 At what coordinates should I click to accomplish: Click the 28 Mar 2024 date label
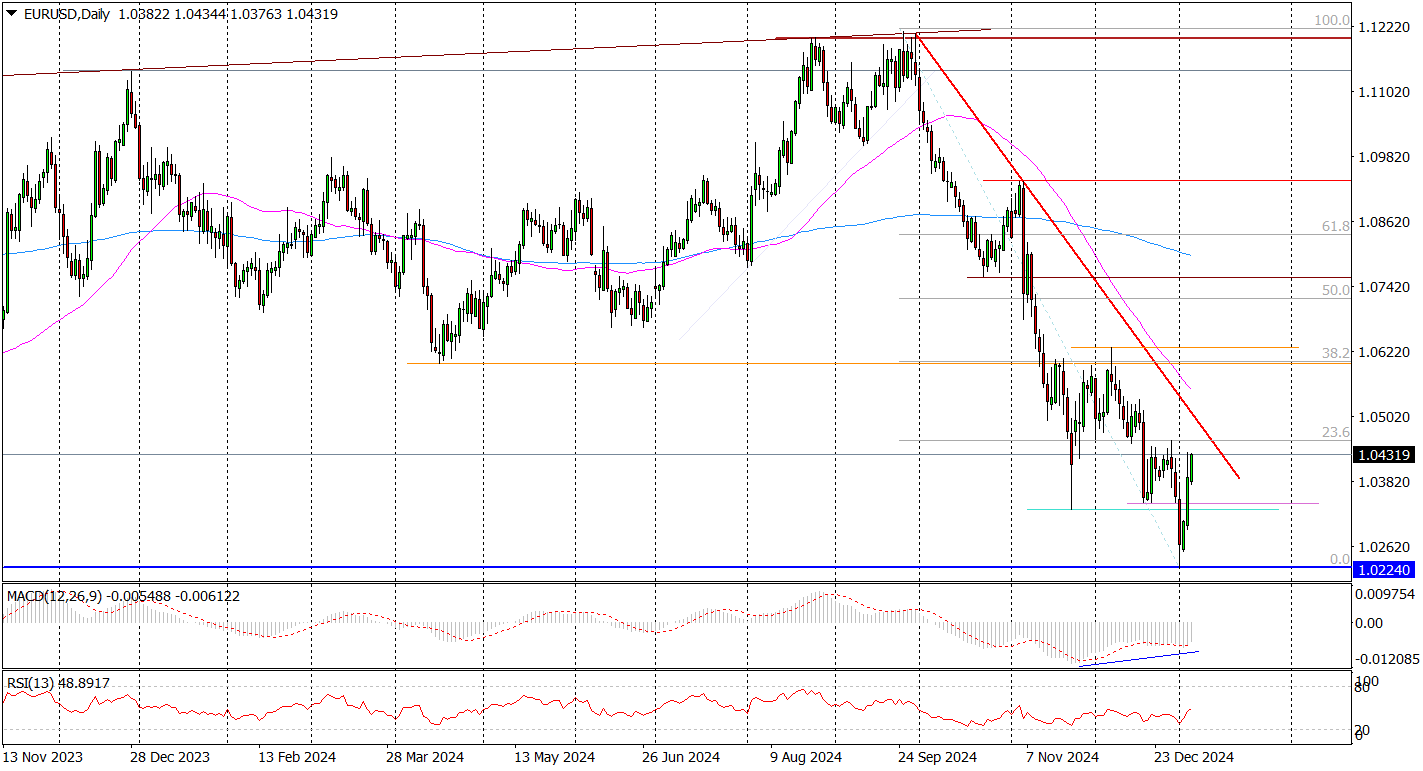pos(424,758)
